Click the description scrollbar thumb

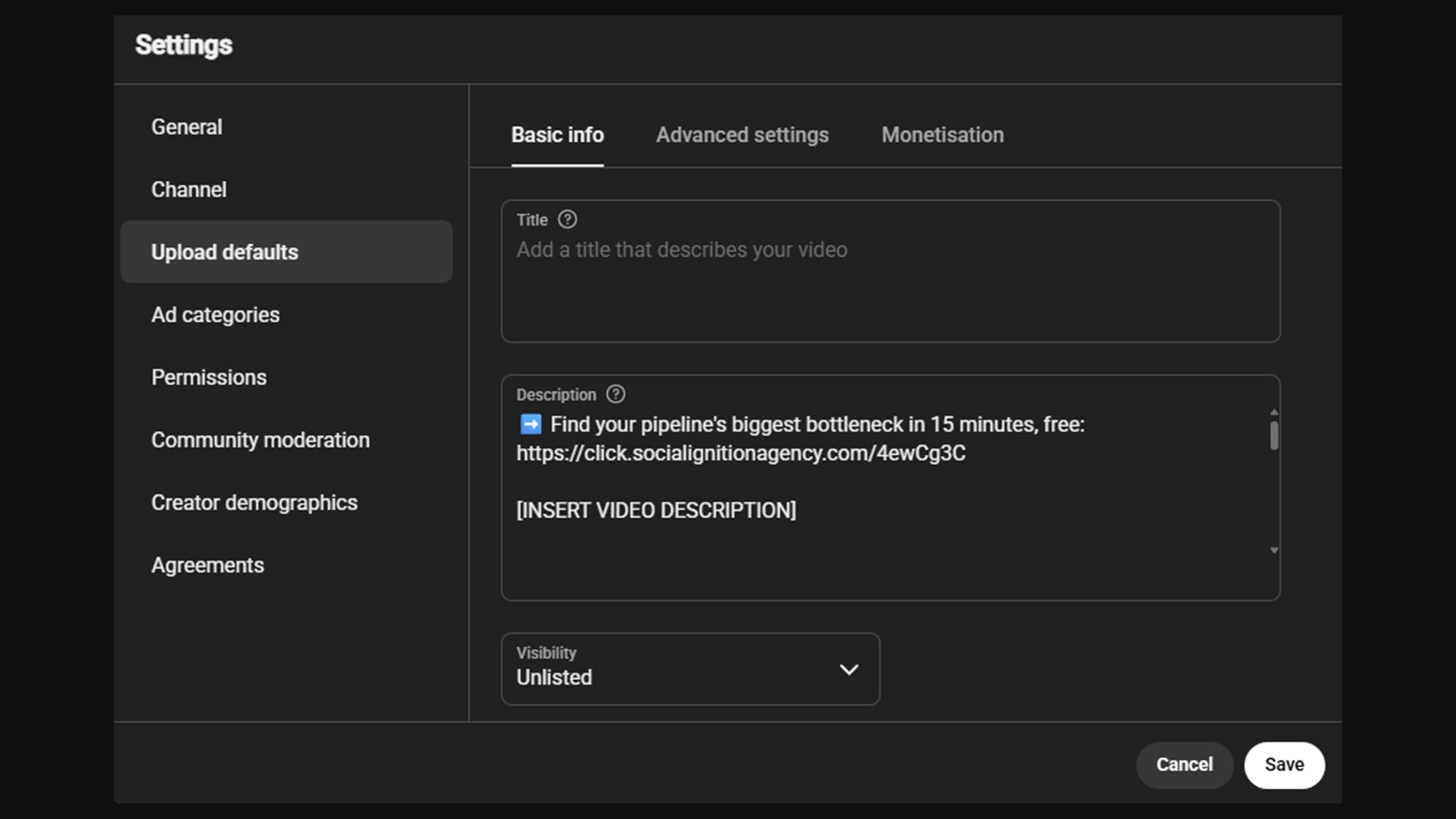(x=1274, y=435)
